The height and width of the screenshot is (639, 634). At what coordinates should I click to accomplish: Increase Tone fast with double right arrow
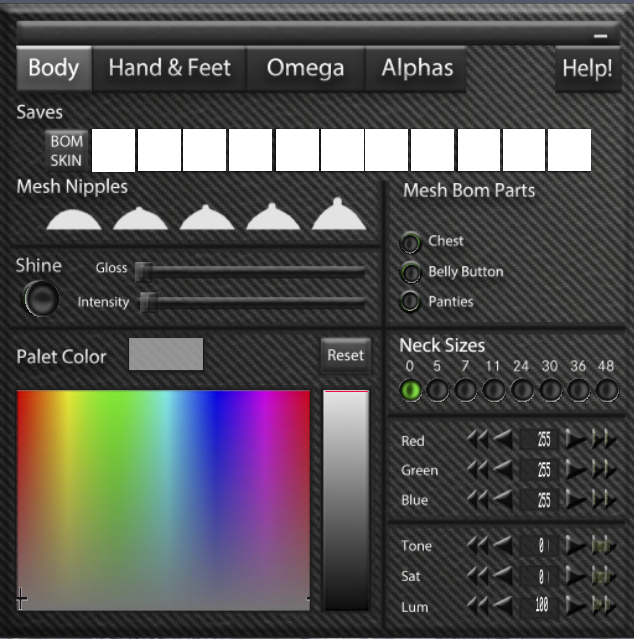tap(604, 545)
